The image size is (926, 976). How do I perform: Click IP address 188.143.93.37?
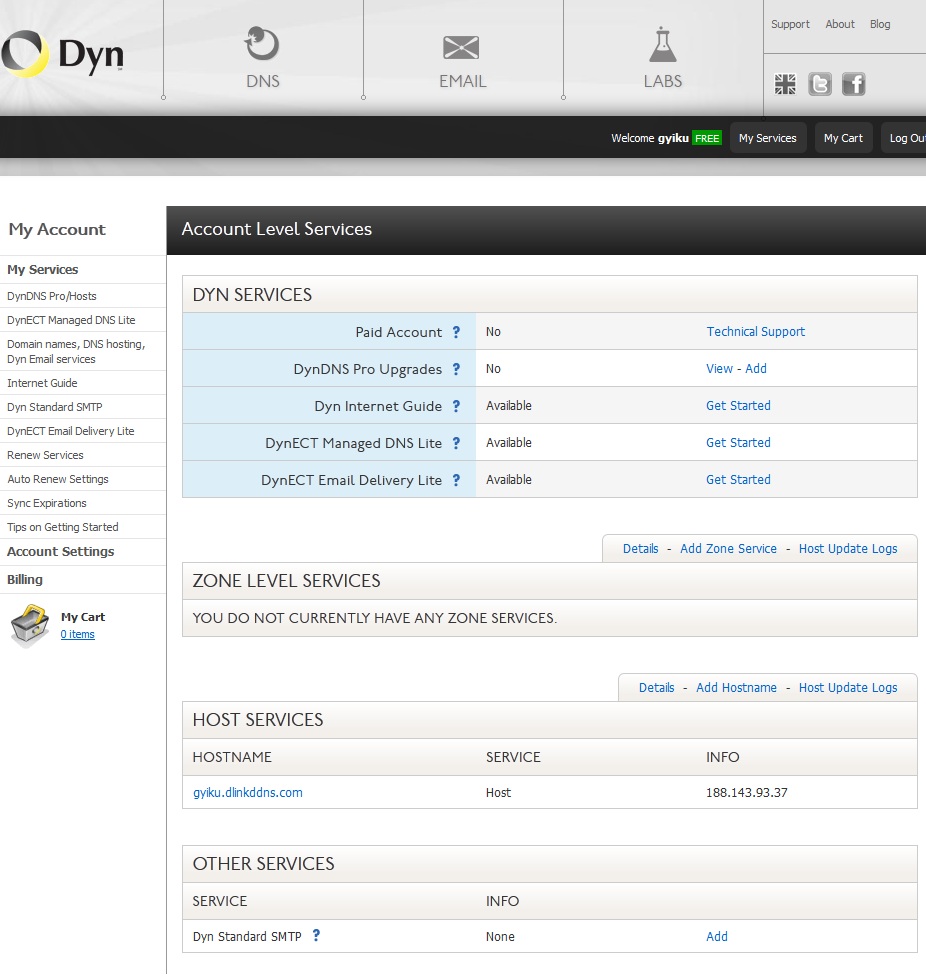(746, 792)
